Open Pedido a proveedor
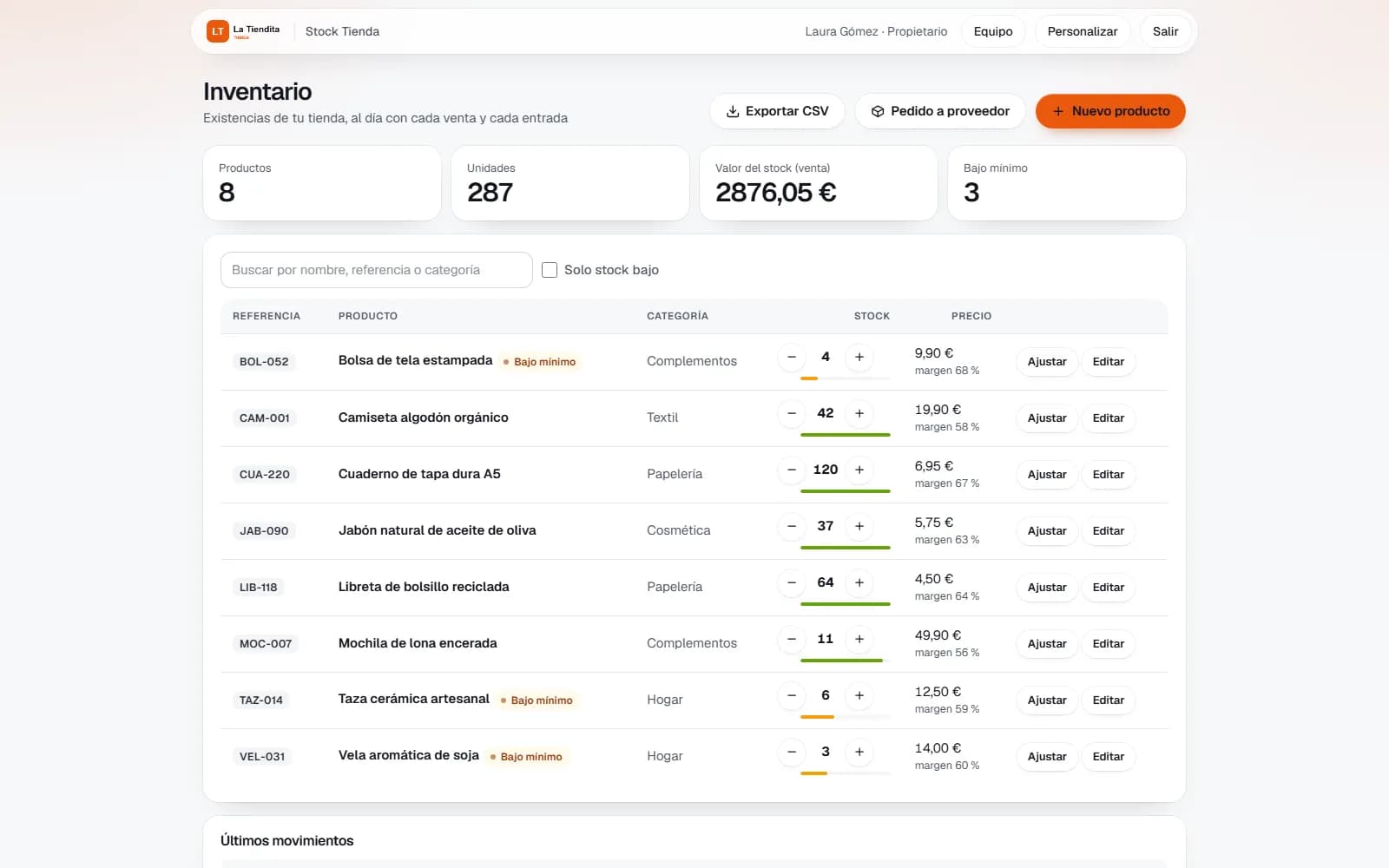 (x=940, y=111)
